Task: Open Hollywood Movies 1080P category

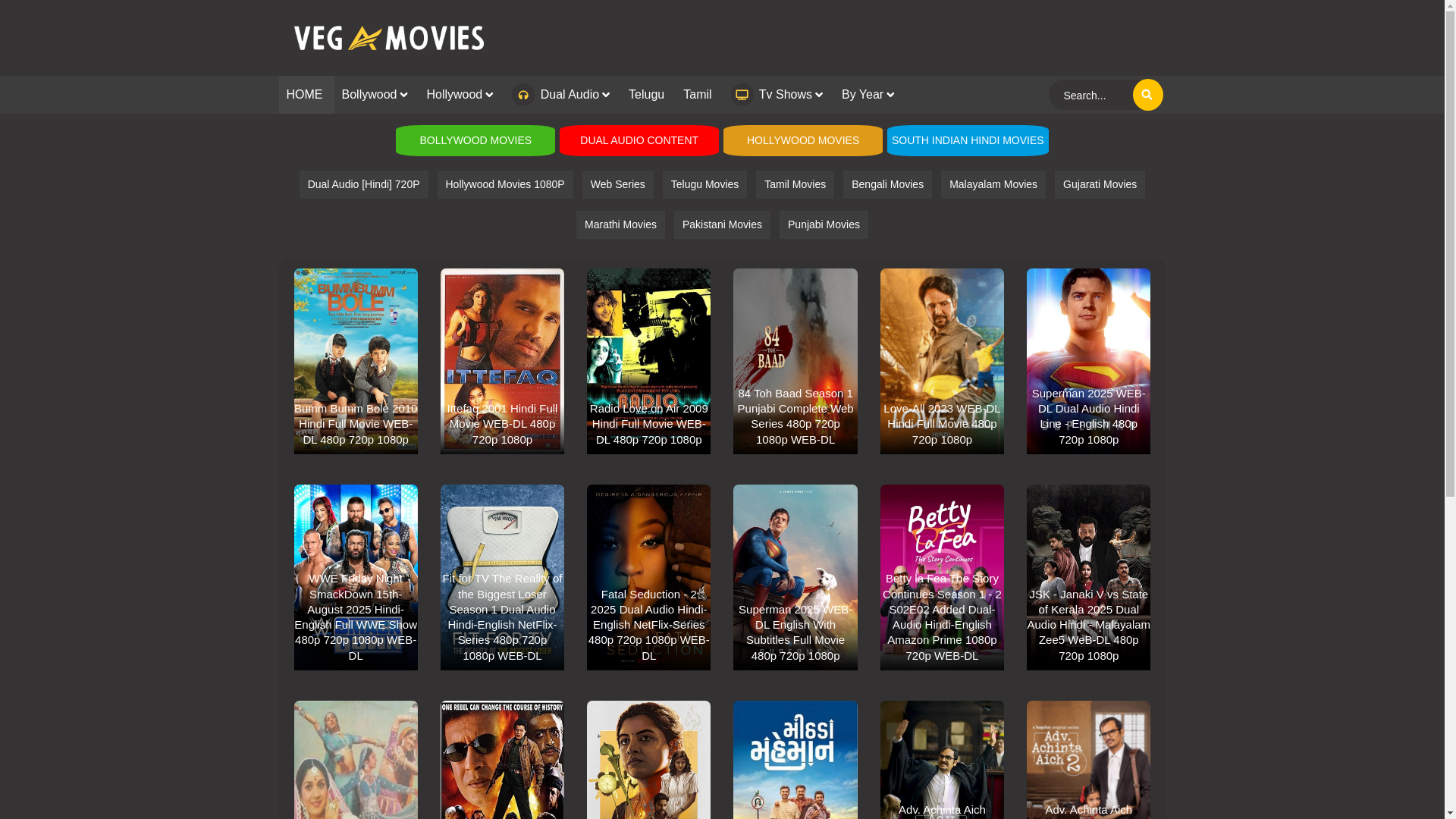Action: pos(505,184)
